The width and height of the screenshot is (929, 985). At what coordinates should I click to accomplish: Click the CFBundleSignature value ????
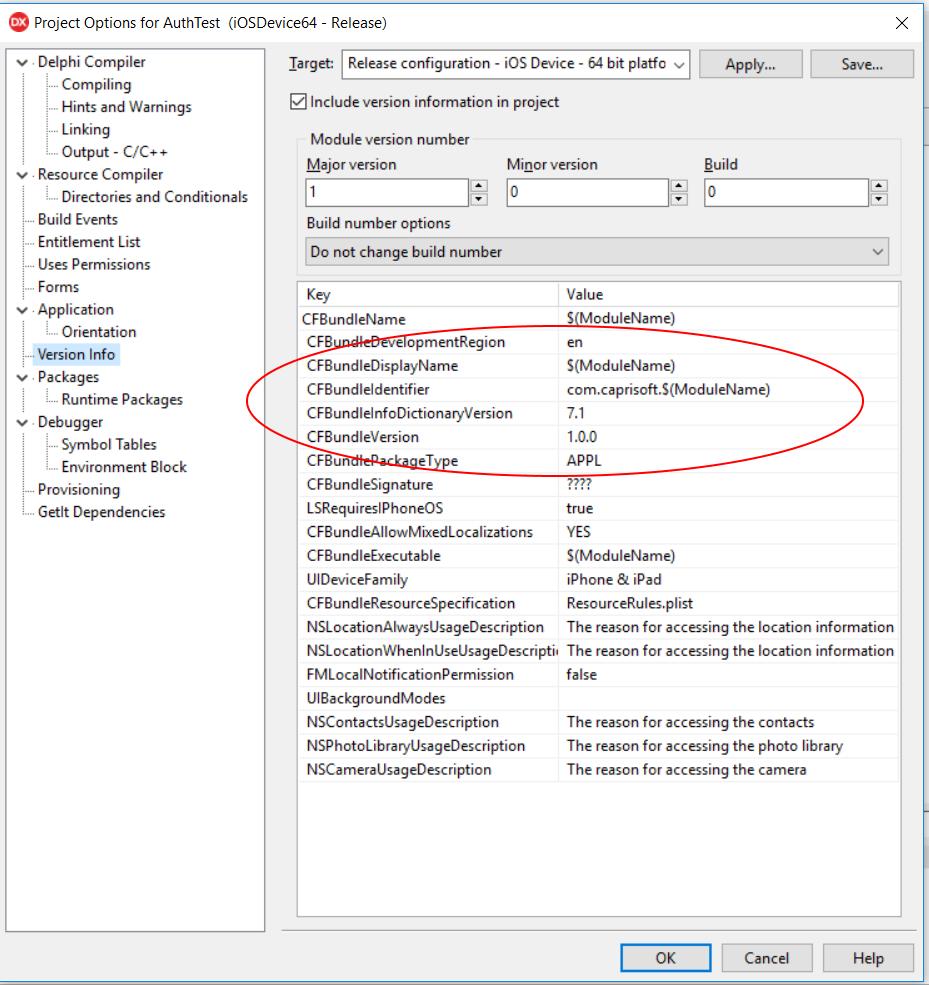click(x=579, y=485)
